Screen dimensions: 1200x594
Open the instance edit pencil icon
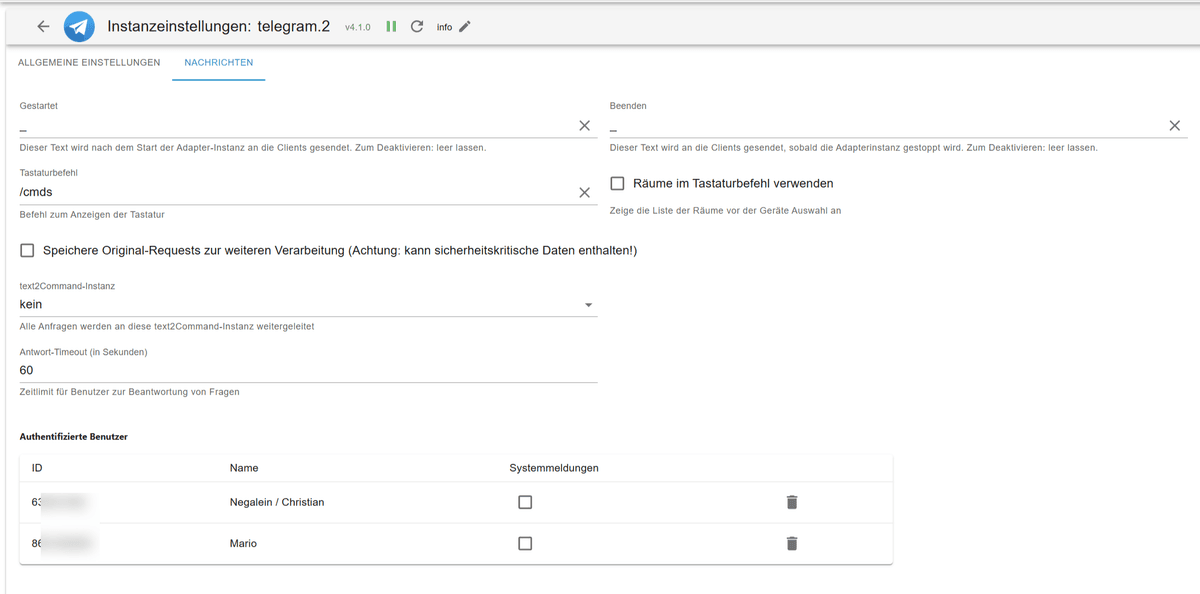tap(461, 27)
